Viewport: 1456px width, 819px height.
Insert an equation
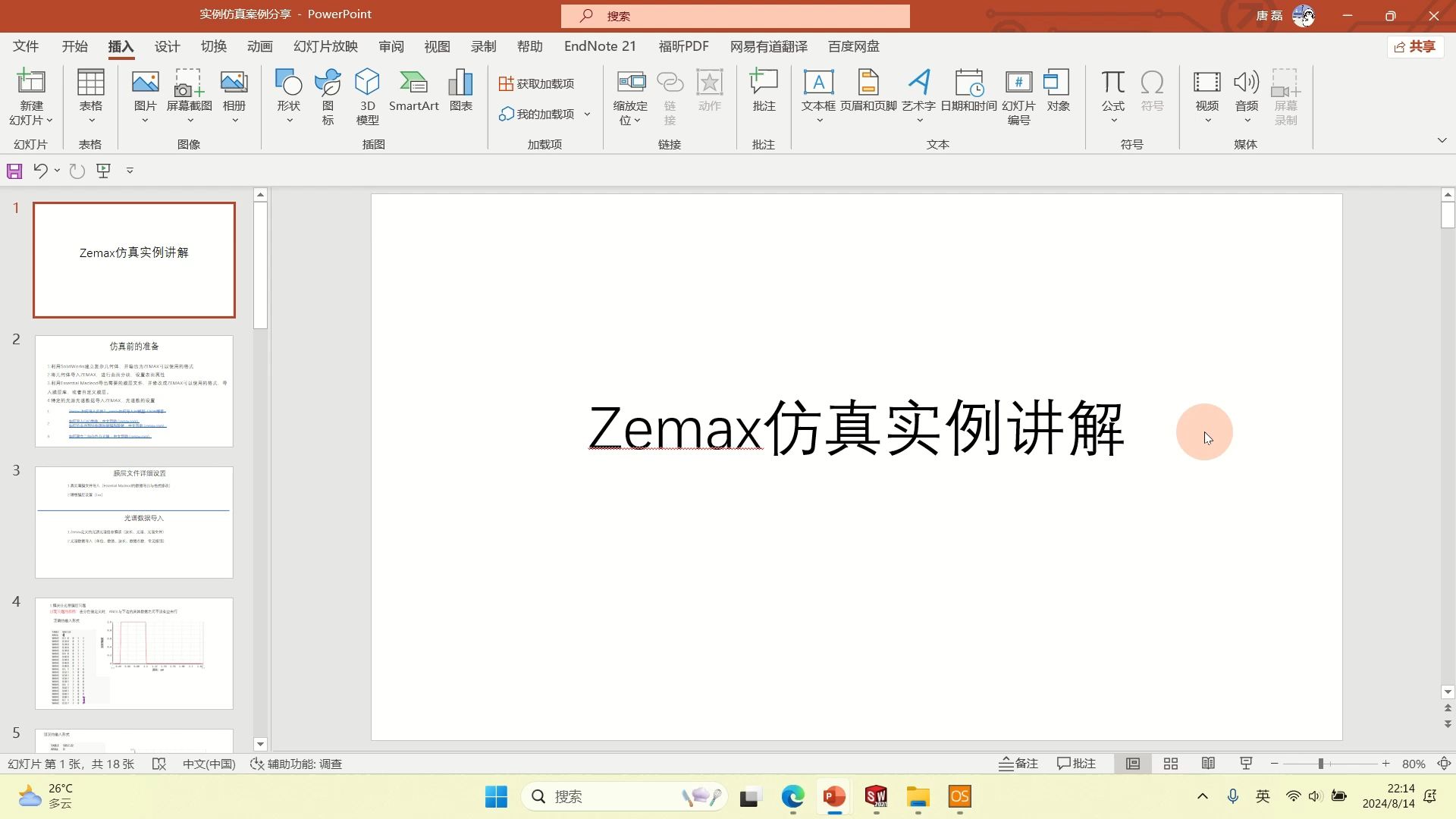tap(1112, 93)
